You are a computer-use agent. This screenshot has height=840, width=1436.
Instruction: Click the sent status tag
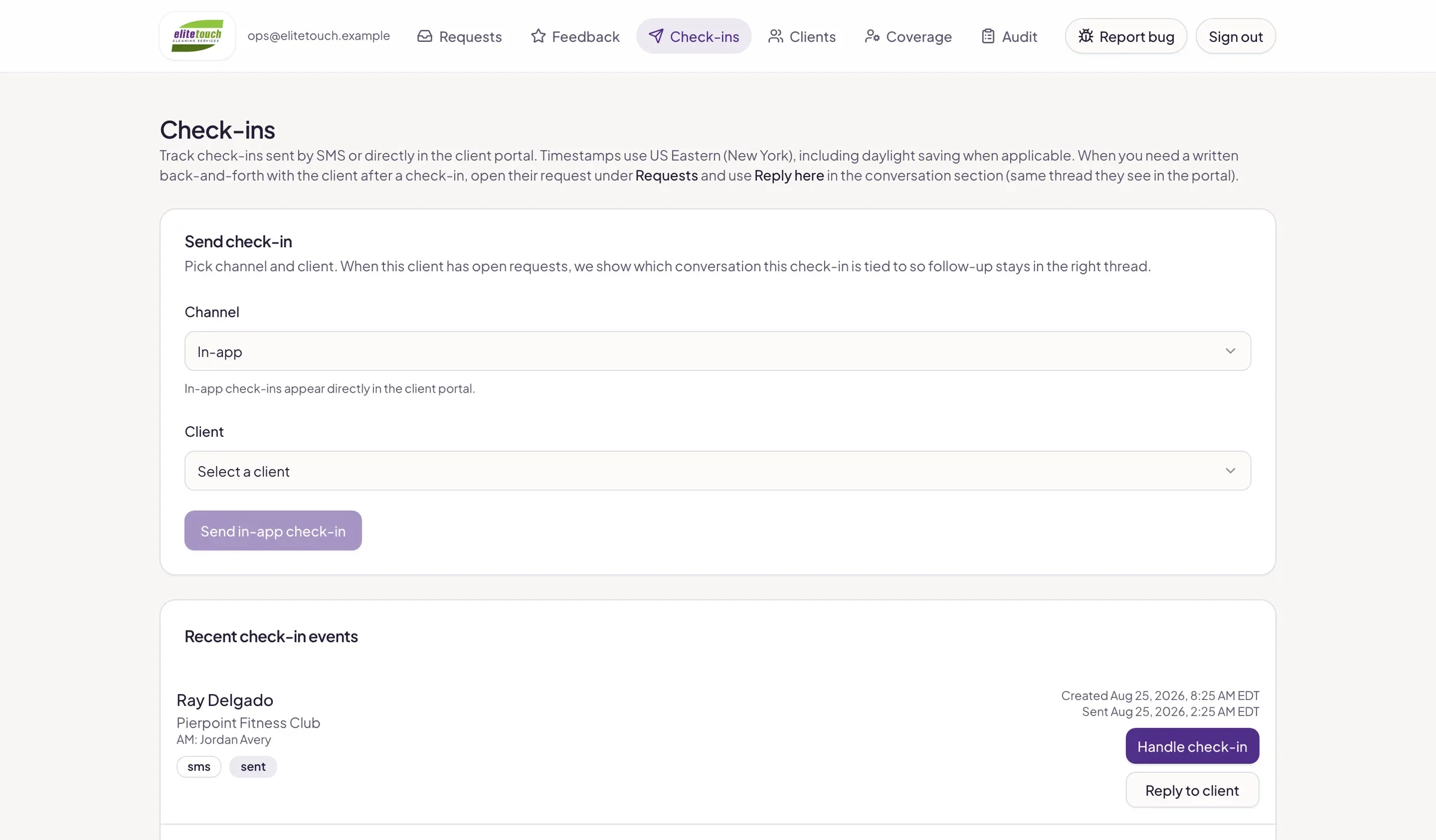(253, 766)
